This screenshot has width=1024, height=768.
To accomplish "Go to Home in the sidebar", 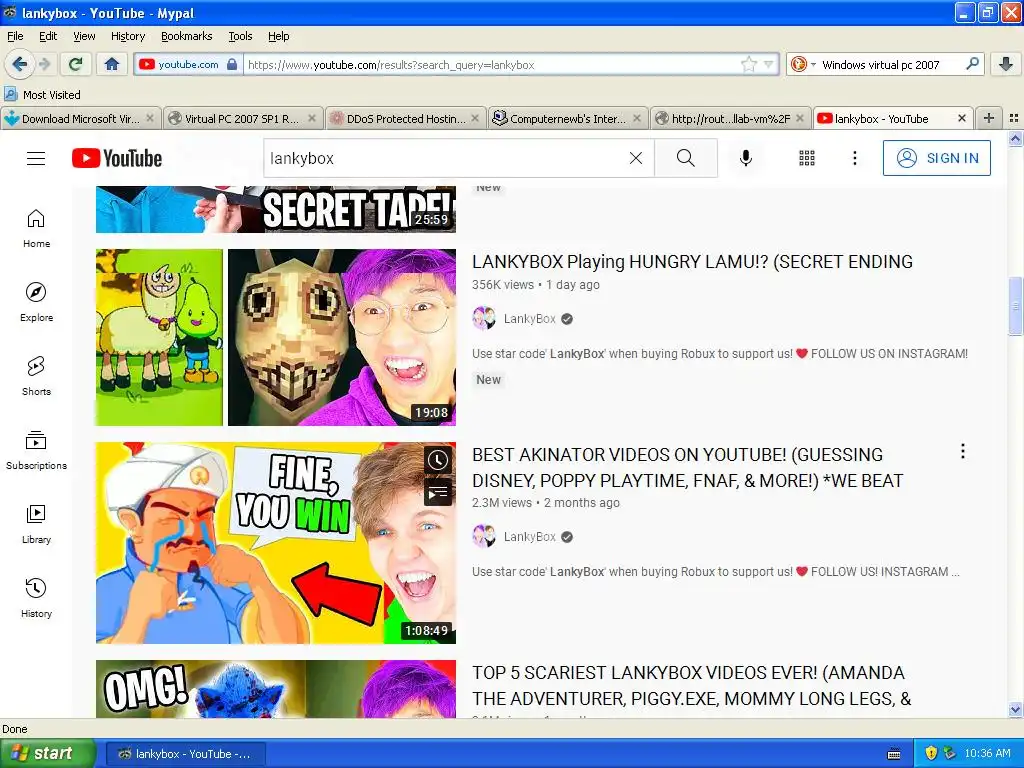I will coord(37,229).
